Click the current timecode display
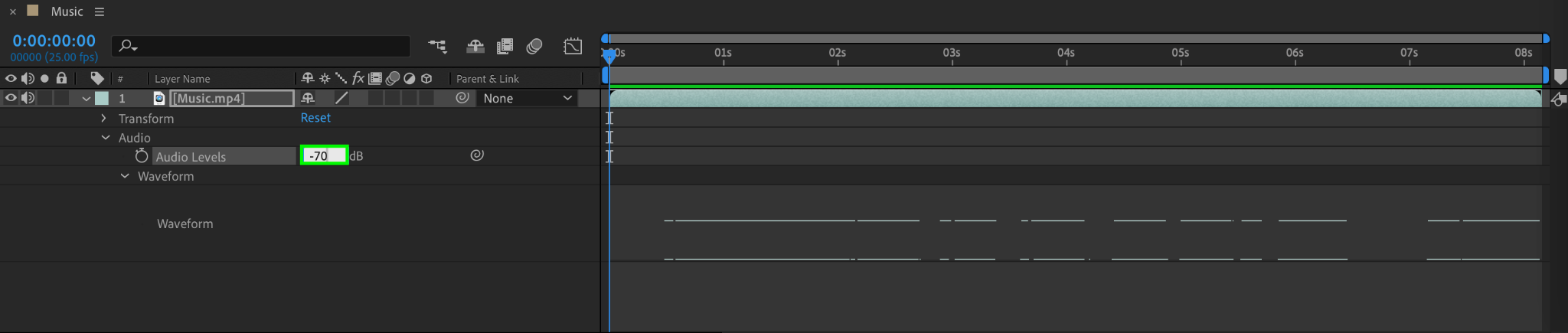 coord(54,41)
